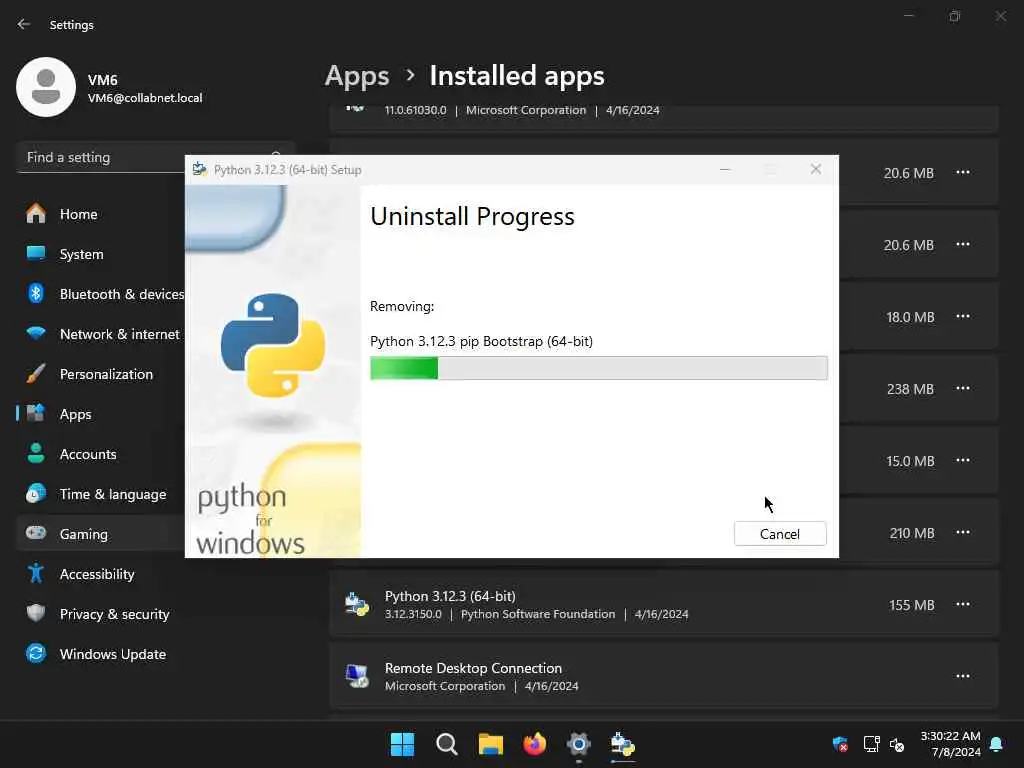1024x768 pixels.
Task: Open Privacy & security settings
Action: pos(100,614)
